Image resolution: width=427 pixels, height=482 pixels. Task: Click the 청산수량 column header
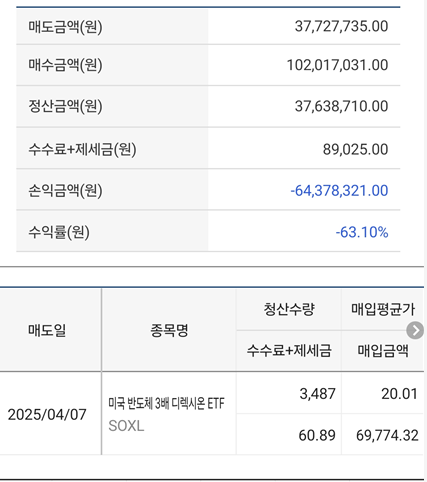point(289,309)
